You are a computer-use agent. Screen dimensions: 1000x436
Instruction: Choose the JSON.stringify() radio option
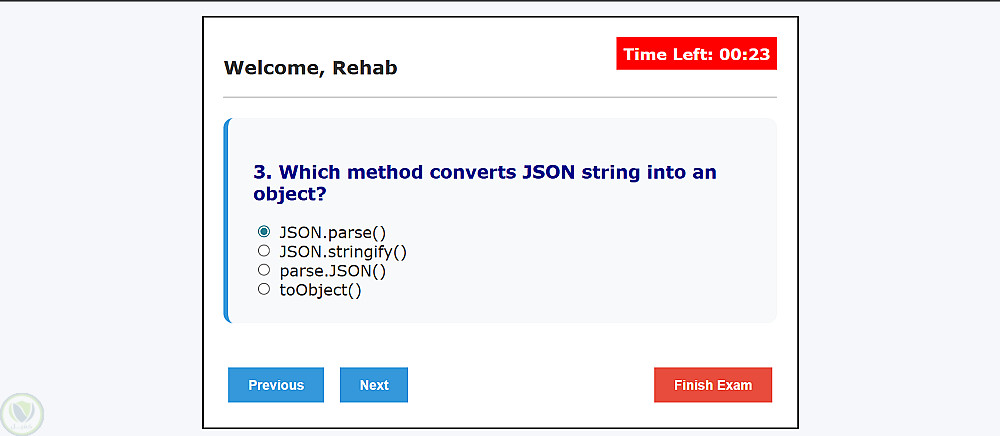[x=264, y=251]
